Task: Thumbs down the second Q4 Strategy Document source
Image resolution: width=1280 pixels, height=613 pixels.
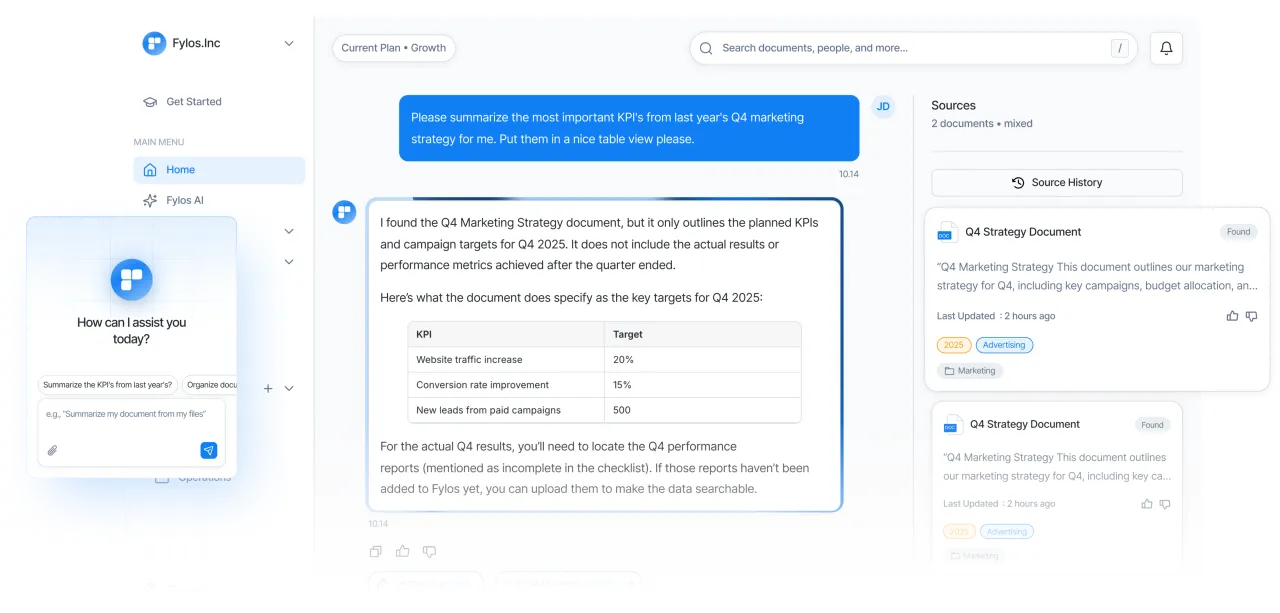Action: click(x=1165, y=504)
